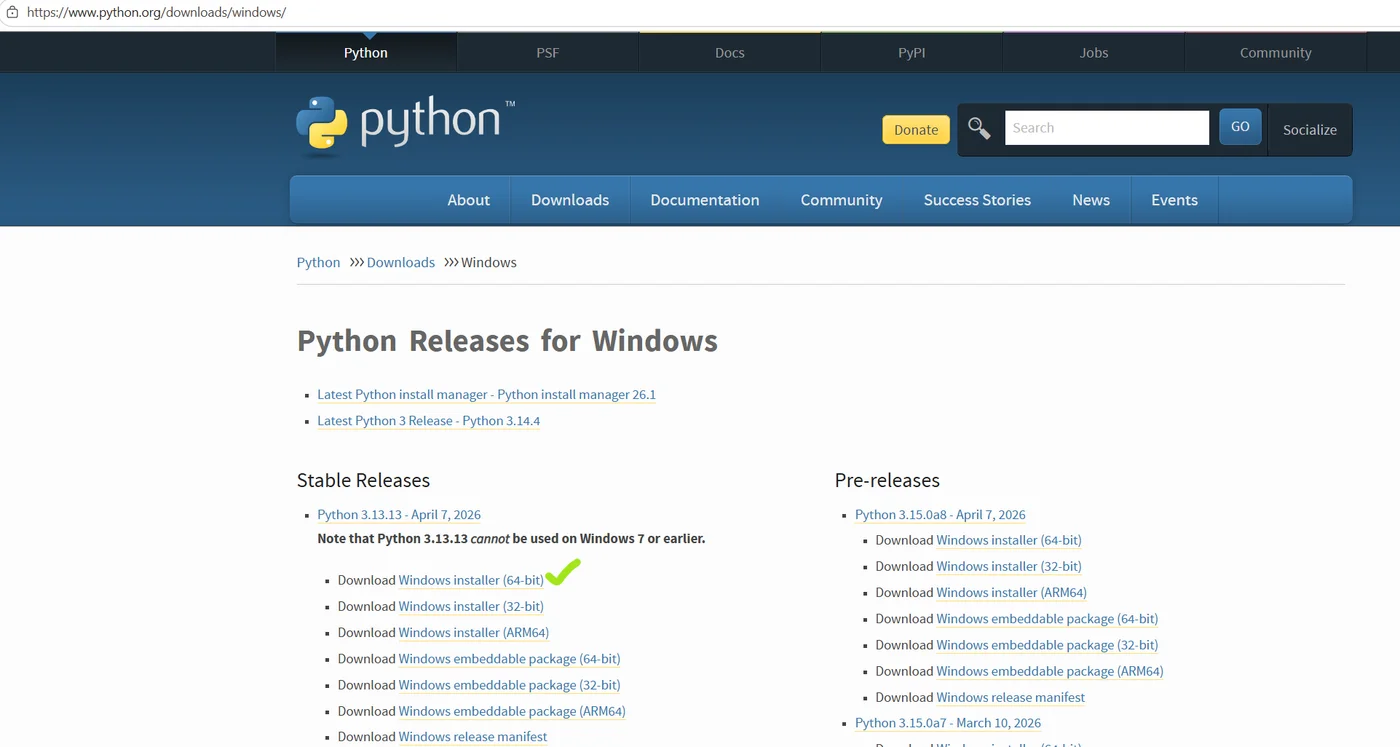Download pre-release Windows release manifest
Screen dimensions: 1400x747
pyautogui.click(x=1011, y=698)
